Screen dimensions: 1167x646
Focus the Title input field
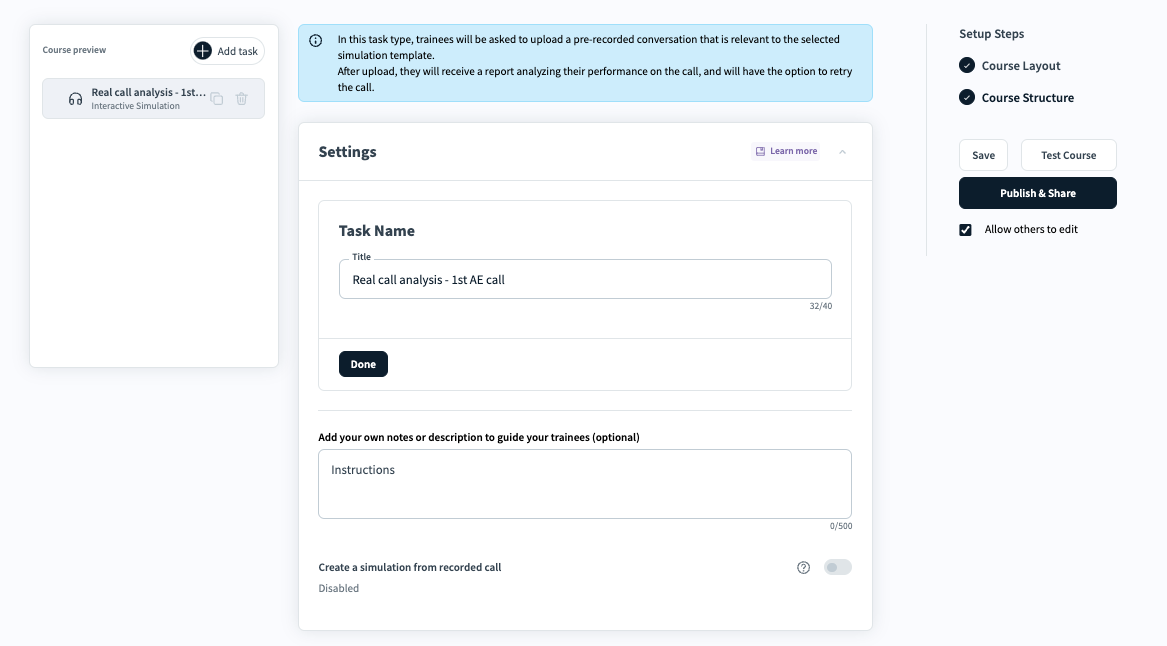coord(585,280)
